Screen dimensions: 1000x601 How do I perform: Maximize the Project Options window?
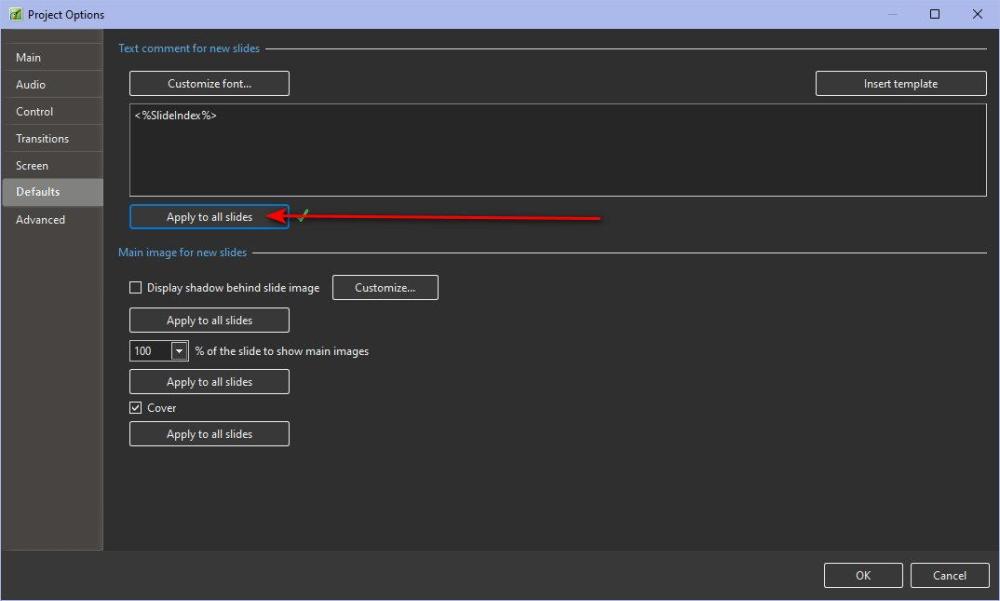(934, 15)
